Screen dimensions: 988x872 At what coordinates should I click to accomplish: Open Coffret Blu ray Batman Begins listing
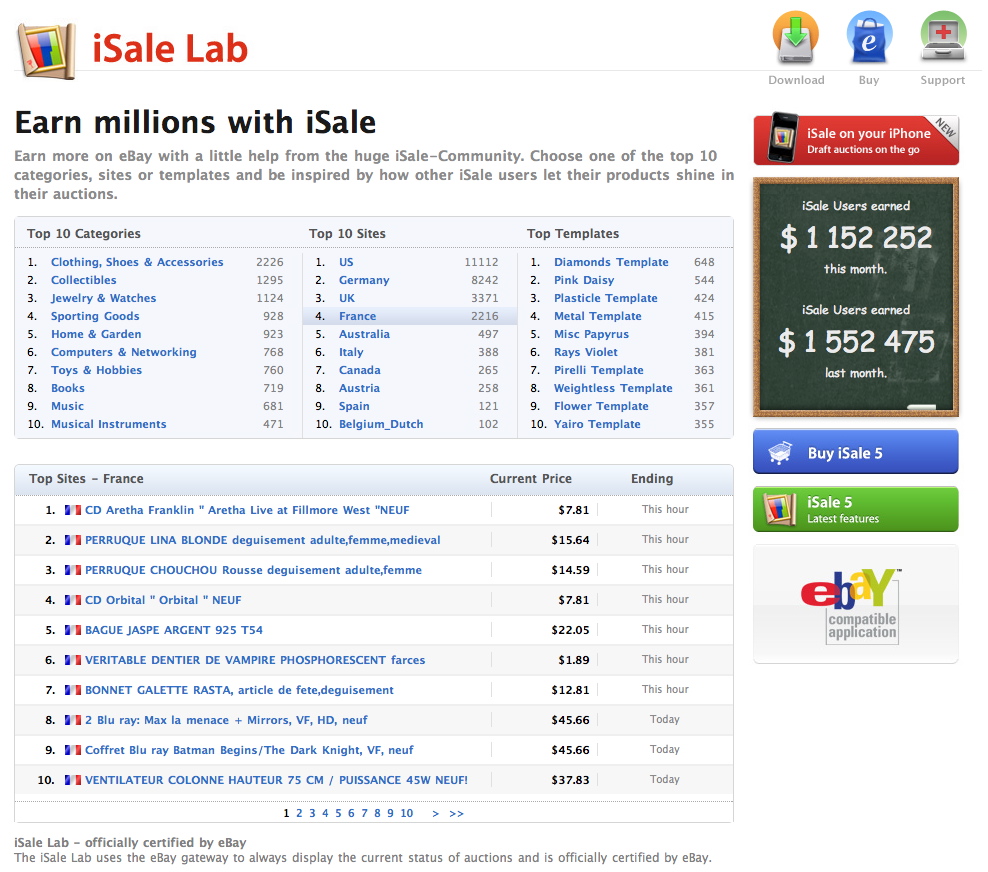249,750
